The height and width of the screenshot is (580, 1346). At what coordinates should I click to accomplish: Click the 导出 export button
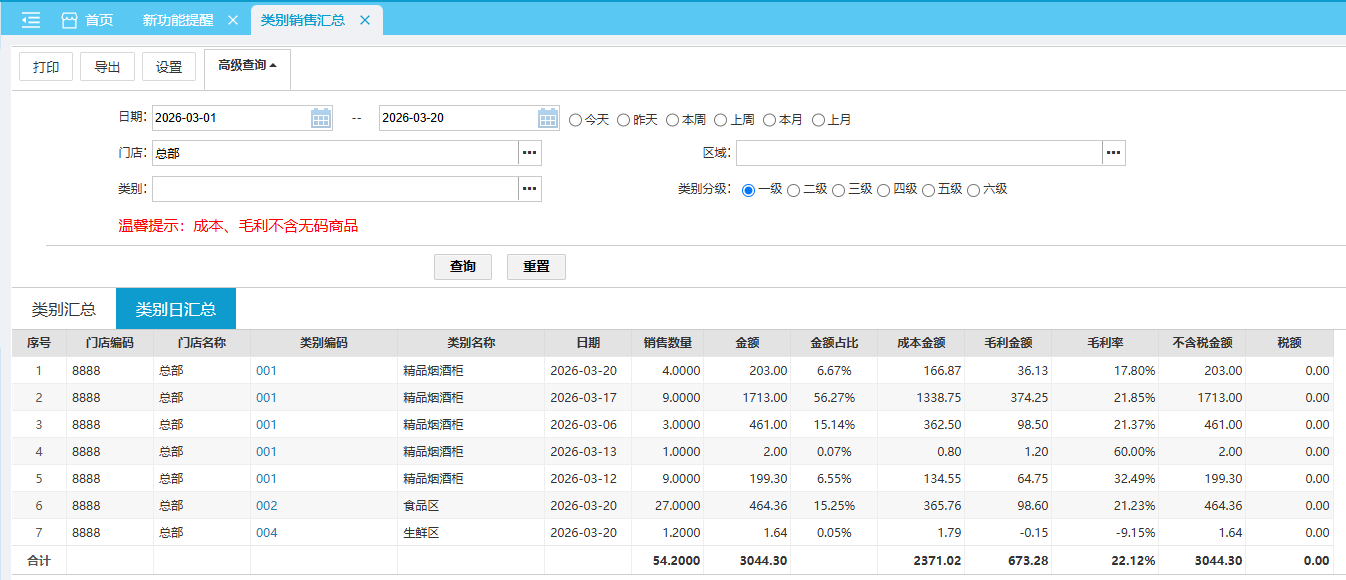tap(107, 67)
